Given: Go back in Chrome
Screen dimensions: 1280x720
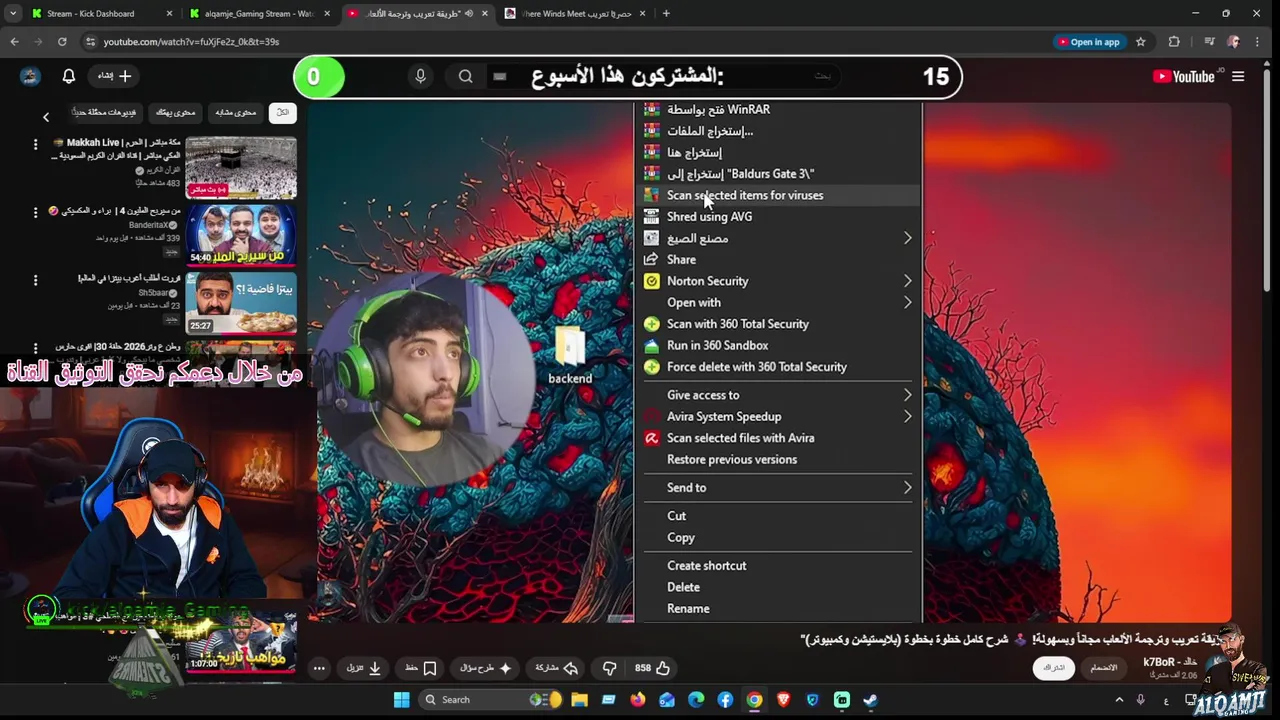Looking at the screenshot, I should tap(14, 42).
